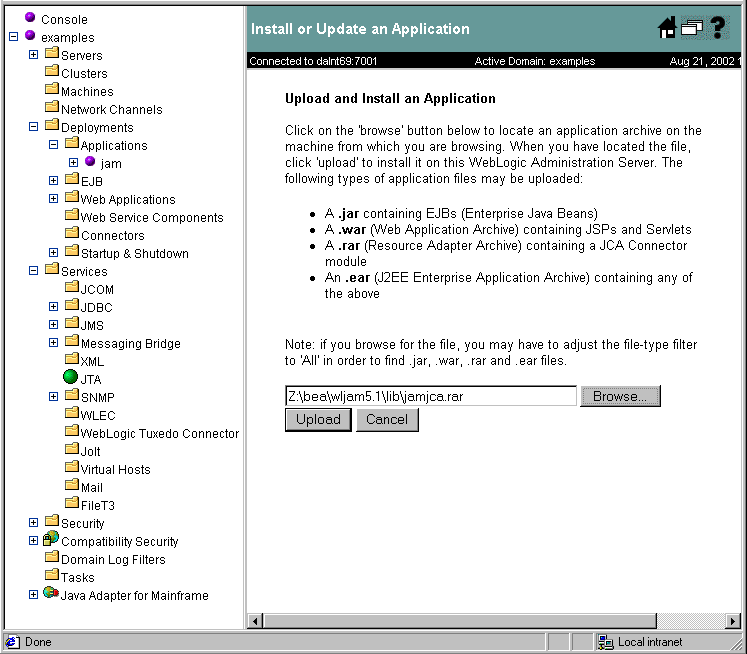Click the purple Console node icon
Screen dimensions: 747x654
click(30, 18)
